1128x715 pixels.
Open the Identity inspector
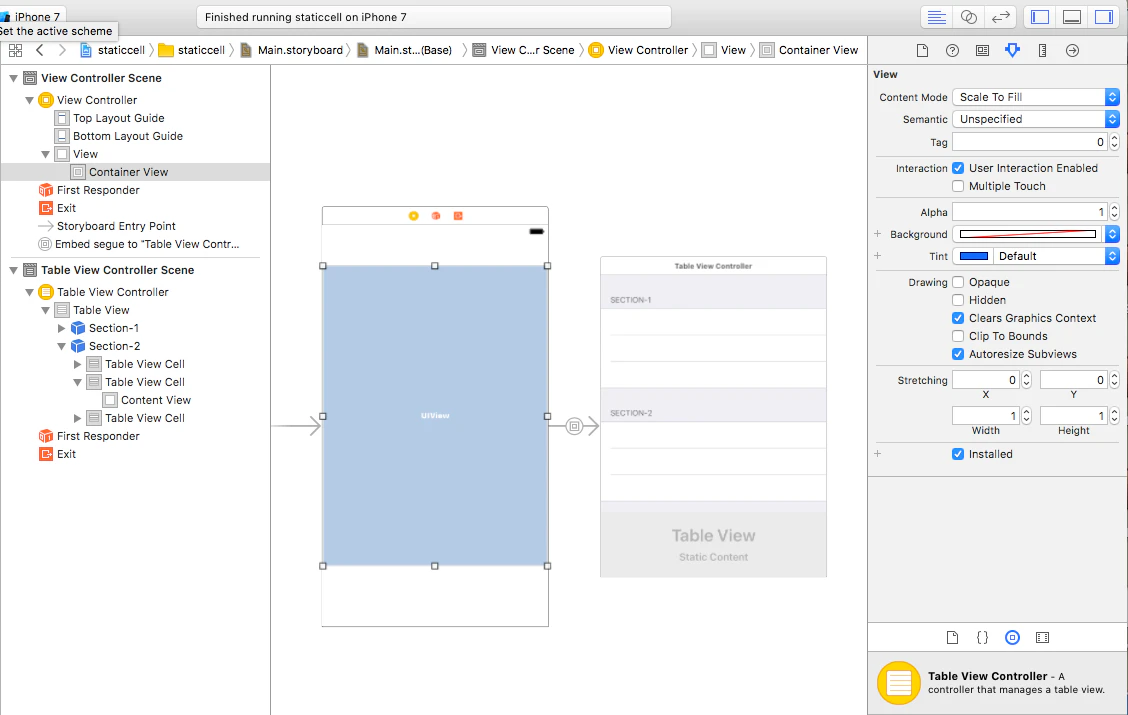[982, 50]
